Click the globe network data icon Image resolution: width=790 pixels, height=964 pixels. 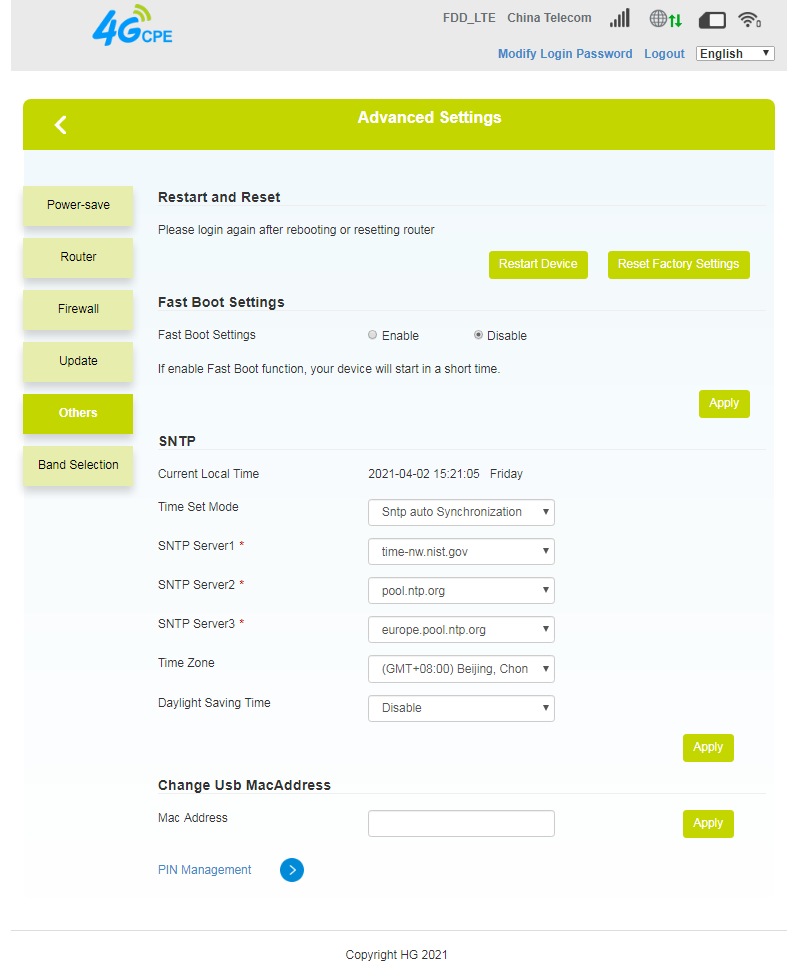click(x=666, y=19)
